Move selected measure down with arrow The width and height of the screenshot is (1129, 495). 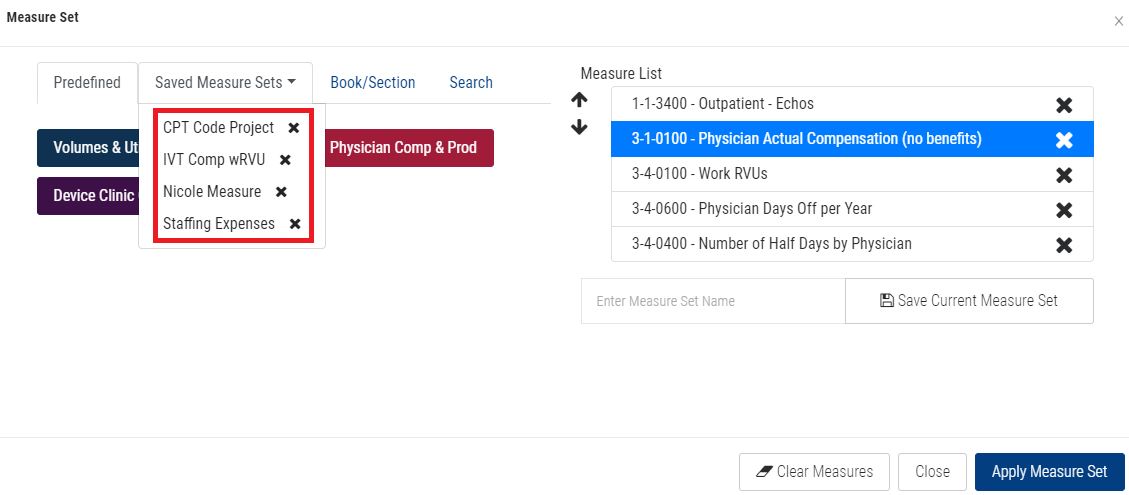(579, 127)
